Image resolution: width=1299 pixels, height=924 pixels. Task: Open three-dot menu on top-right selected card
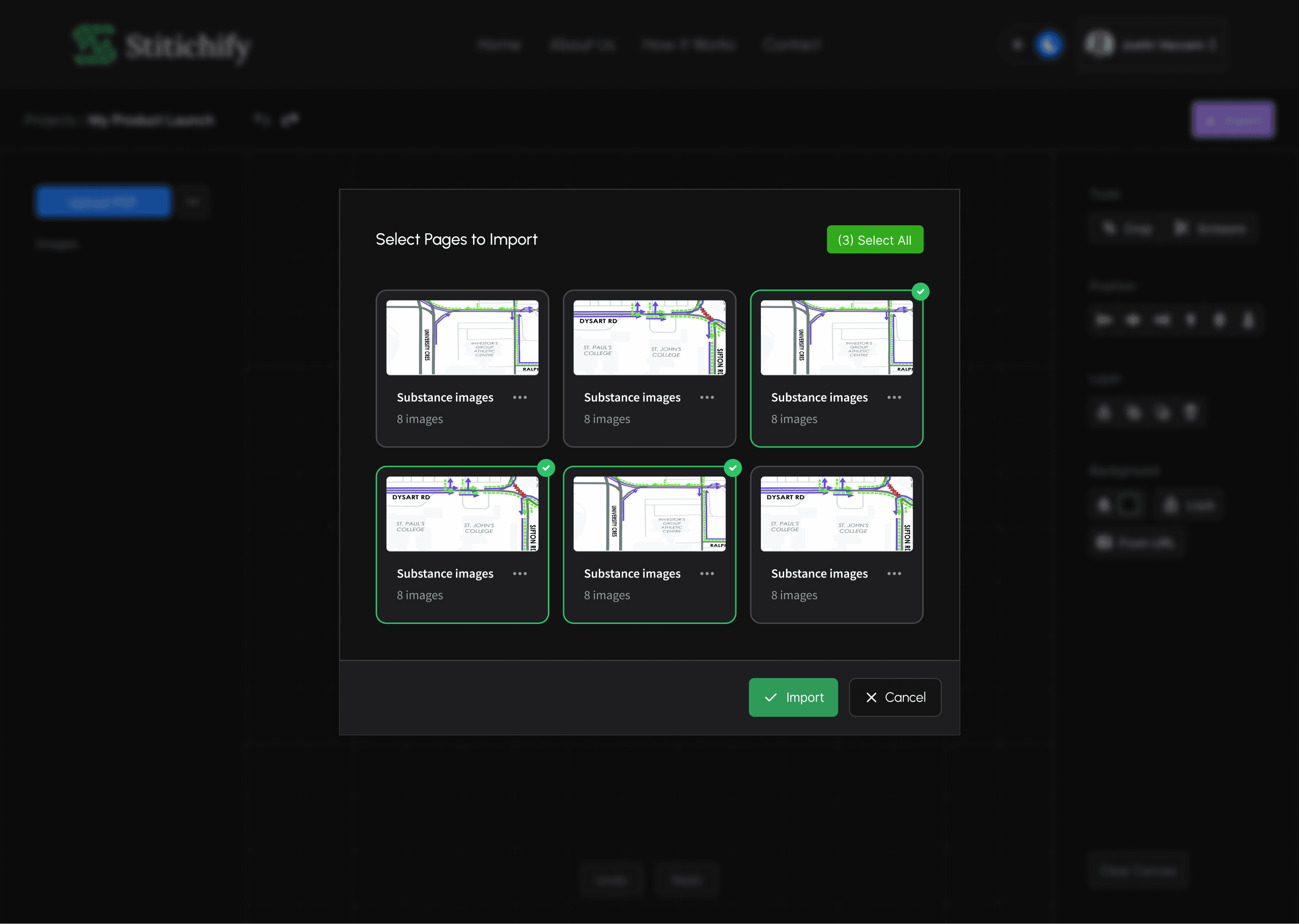(x=894, y=397)
